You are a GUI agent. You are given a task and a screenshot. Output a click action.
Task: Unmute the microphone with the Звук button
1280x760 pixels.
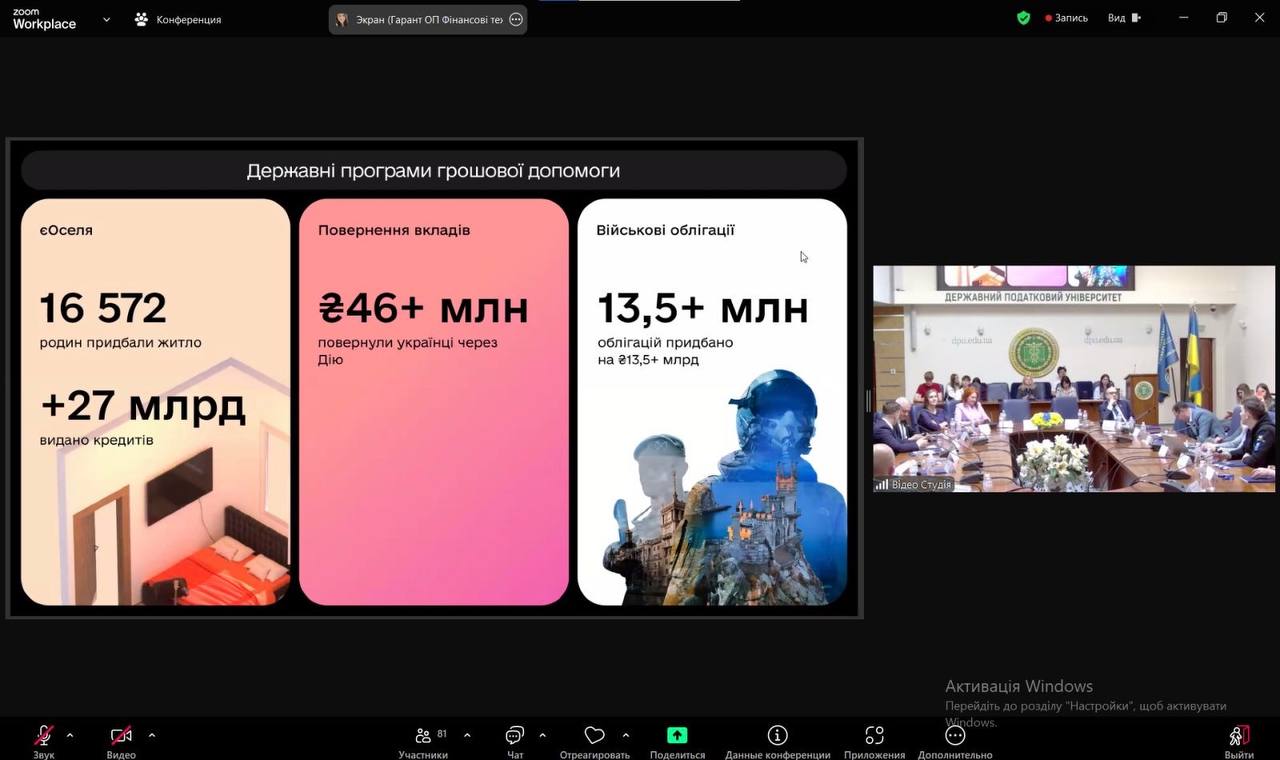tap(43, 737)
